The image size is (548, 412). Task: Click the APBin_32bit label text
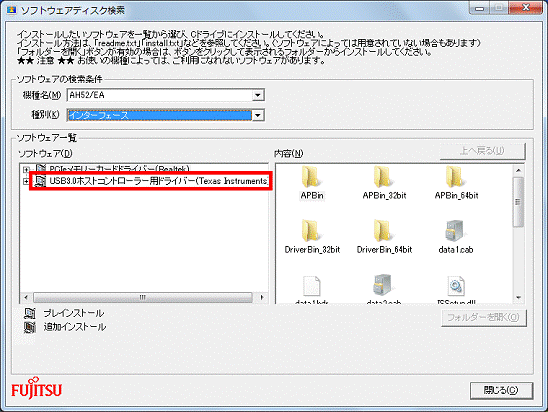tap(384, 195)
